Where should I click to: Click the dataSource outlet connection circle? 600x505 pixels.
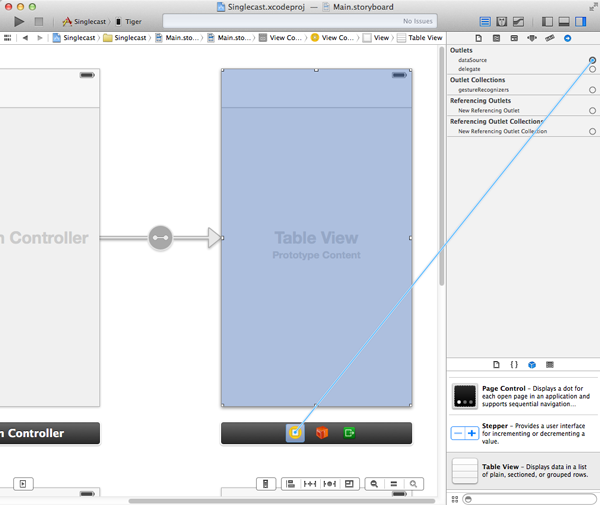click(592, 60)
